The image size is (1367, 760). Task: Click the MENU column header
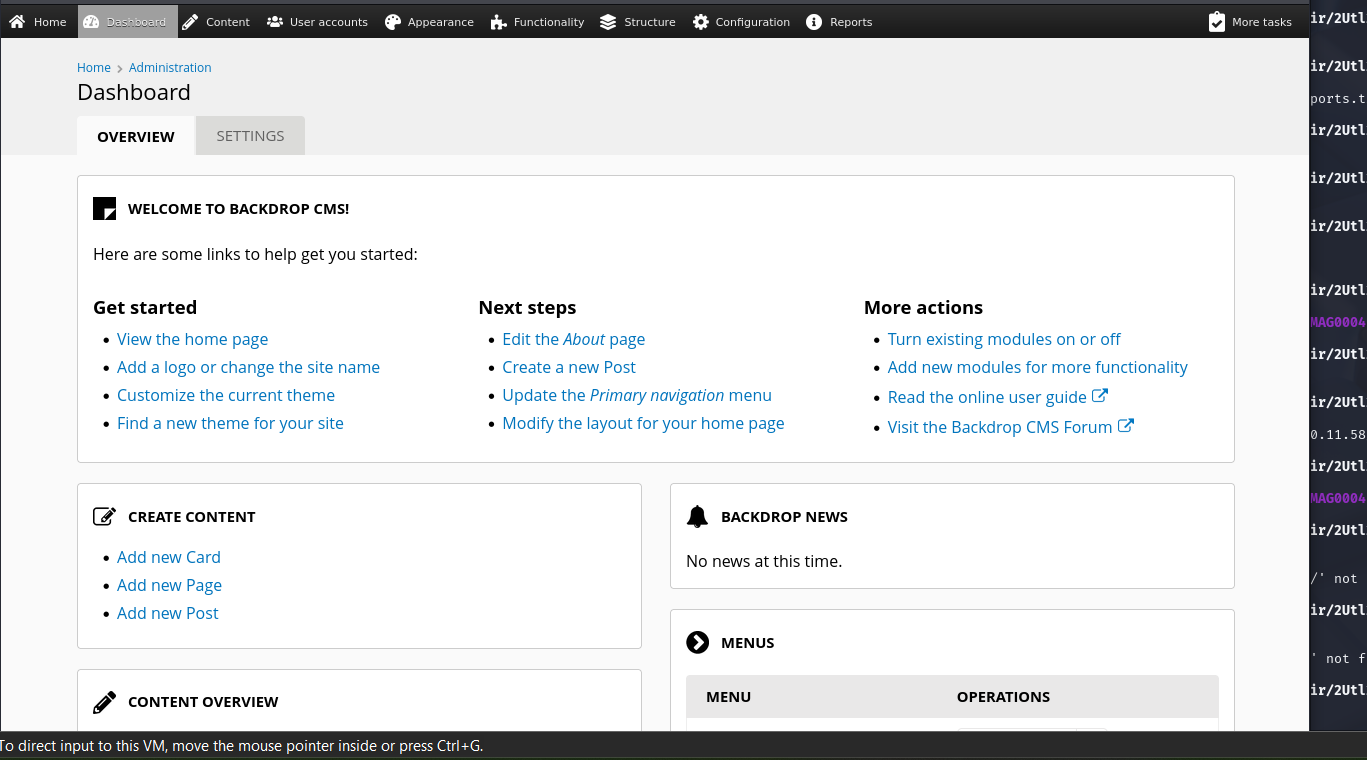click(728, 697)
